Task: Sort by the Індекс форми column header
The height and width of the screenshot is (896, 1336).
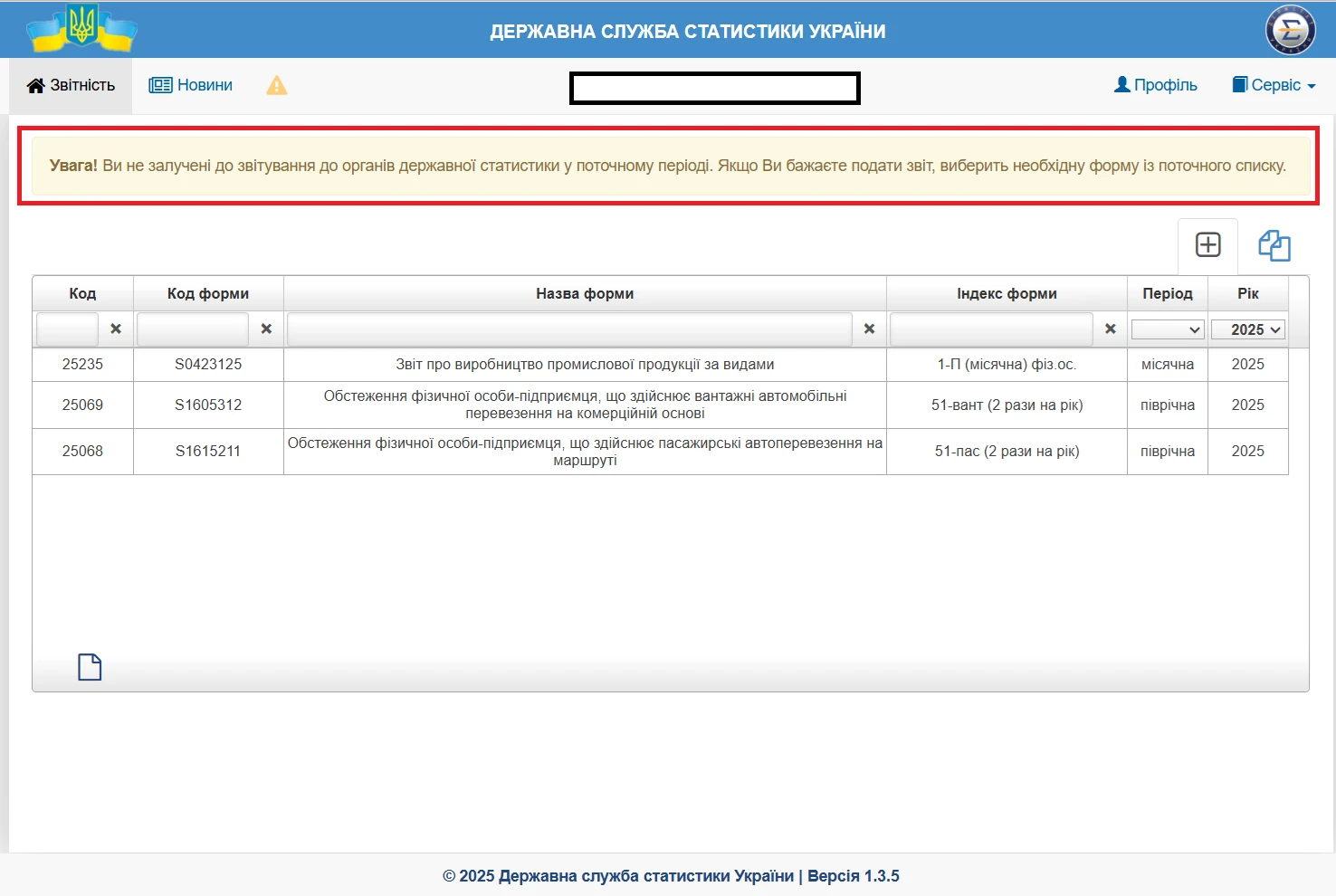Action: [x=1007, y=293]
